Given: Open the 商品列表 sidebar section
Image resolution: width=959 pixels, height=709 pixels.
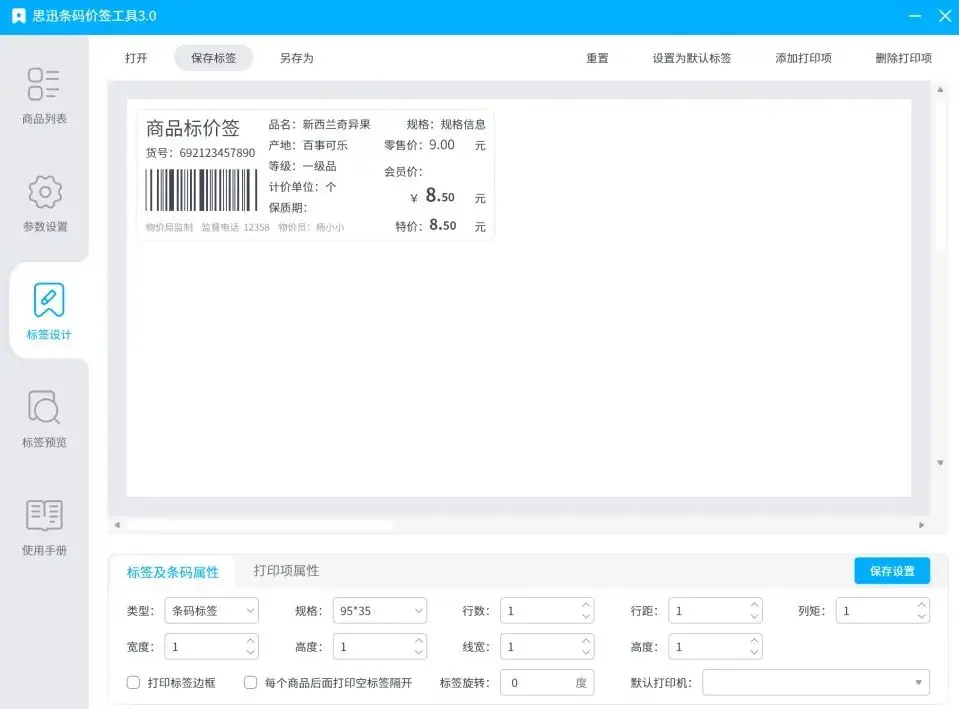Looking at the screenshot, I should [44, 95].
